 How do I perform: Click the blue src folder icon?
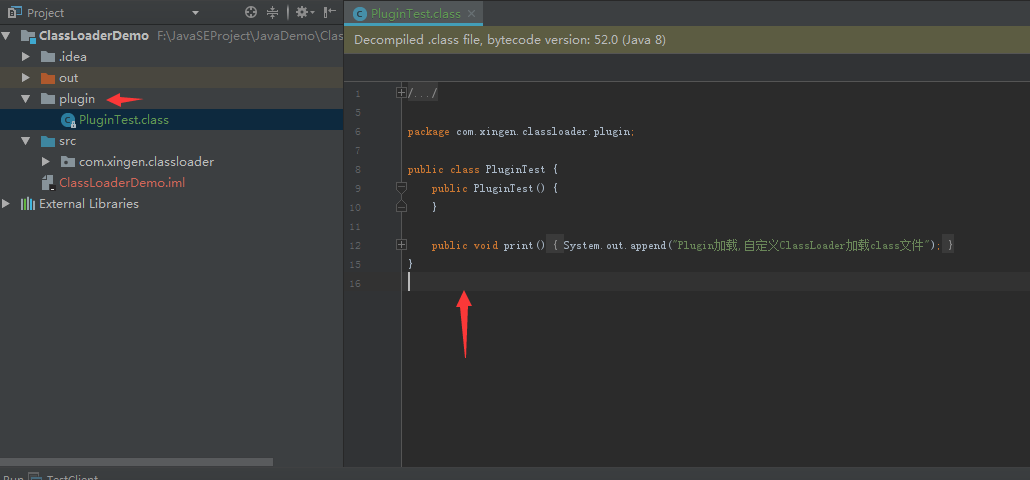(x=47, y=141)
